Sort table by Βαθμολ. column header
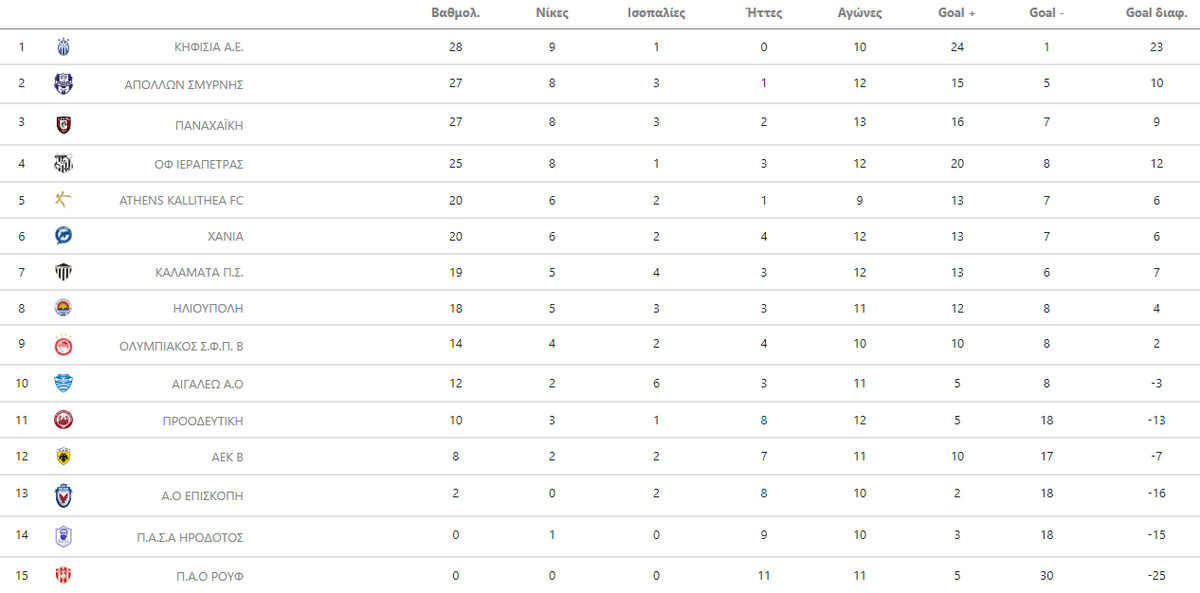1200x593 pixels. pos(456,13)
